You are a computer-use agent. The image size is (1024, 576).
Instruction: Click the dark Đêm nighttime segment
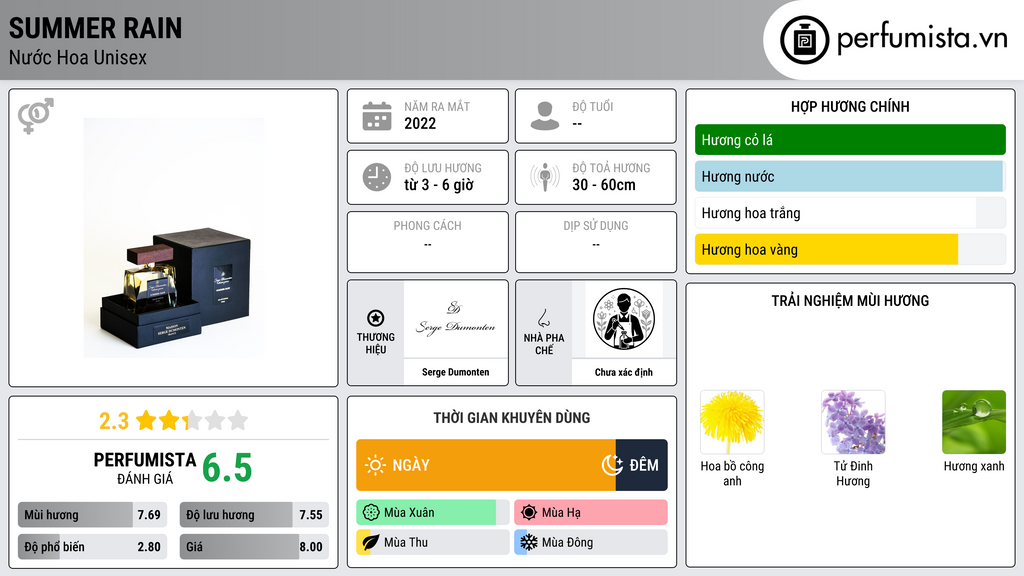click(641, 465)
